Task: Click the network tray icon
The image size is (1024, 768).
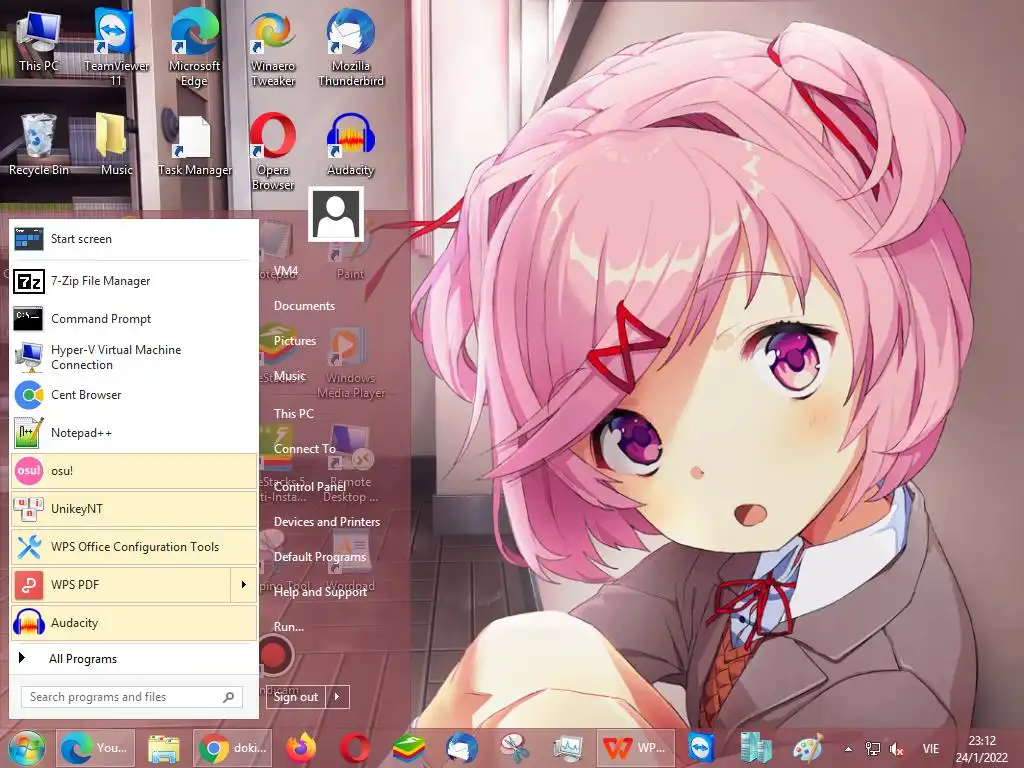Action: coord(872,749)
